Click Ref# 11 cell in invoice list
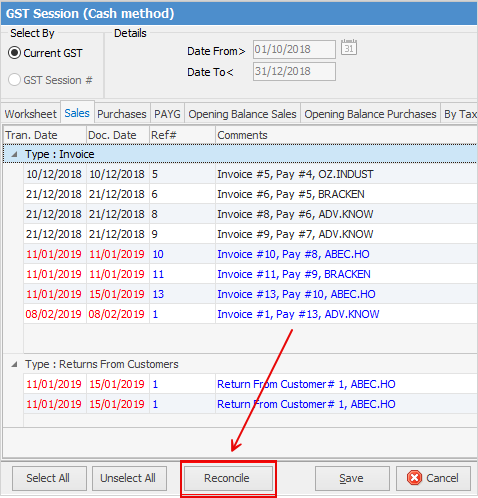Image resolution: width=478 pixels, height=498 pixels. [x=182, y=274]
